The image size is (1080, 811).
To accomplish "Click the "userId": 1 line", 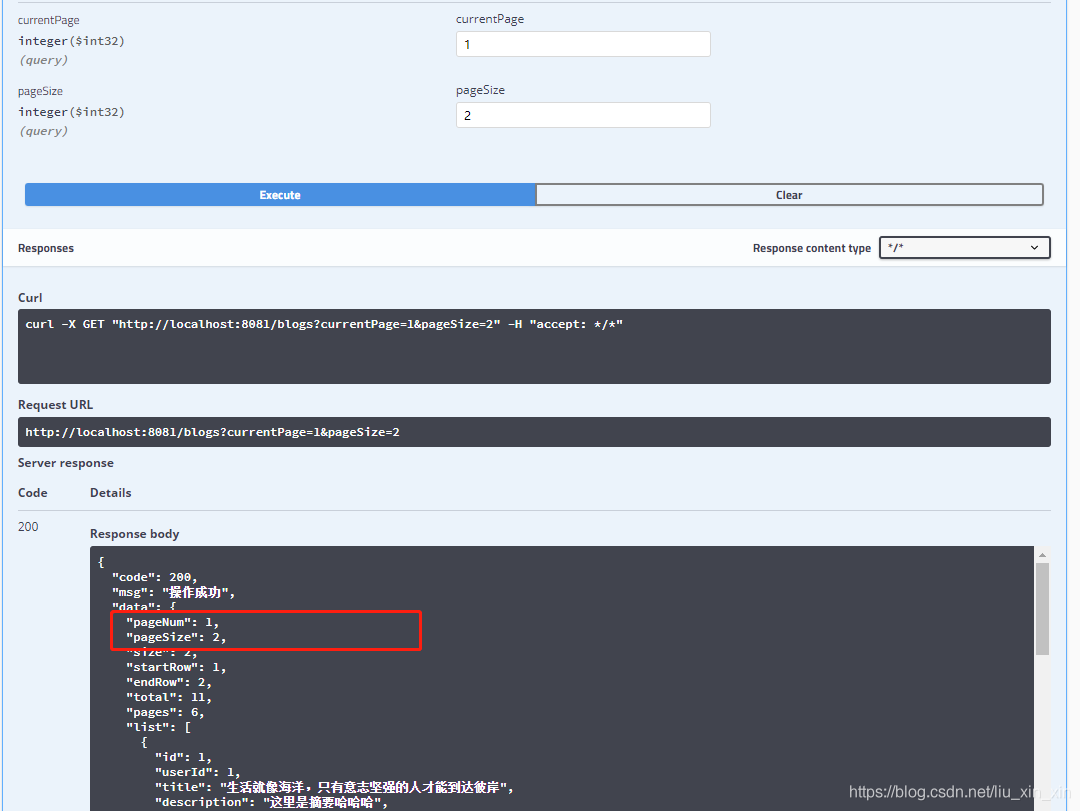I will coord(198,772).
